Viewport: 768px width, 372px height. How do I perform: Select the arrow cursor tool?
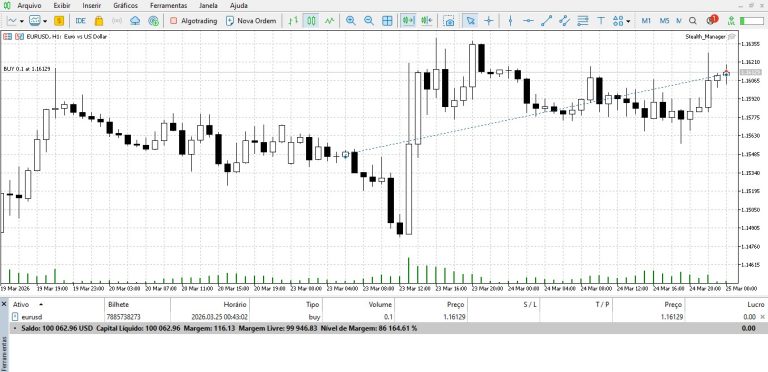(470, 21)
